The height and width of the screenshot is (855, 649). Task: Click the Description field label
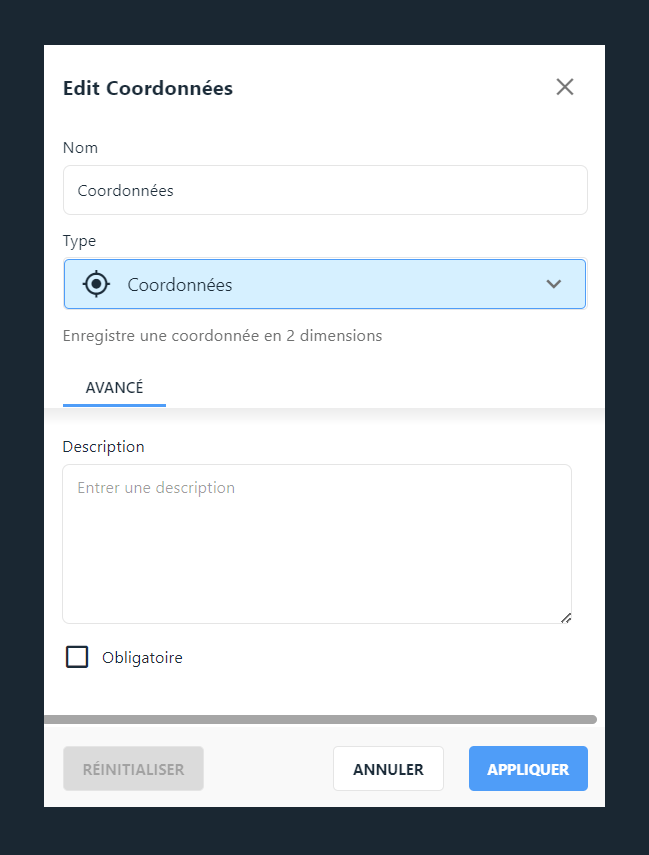coord(104,447)
